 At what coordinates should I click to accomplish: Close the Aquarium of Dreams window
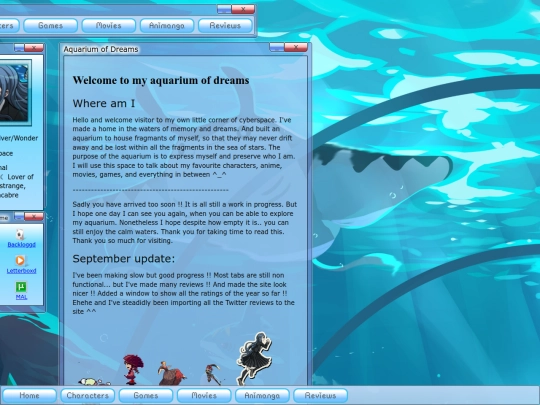296,47
